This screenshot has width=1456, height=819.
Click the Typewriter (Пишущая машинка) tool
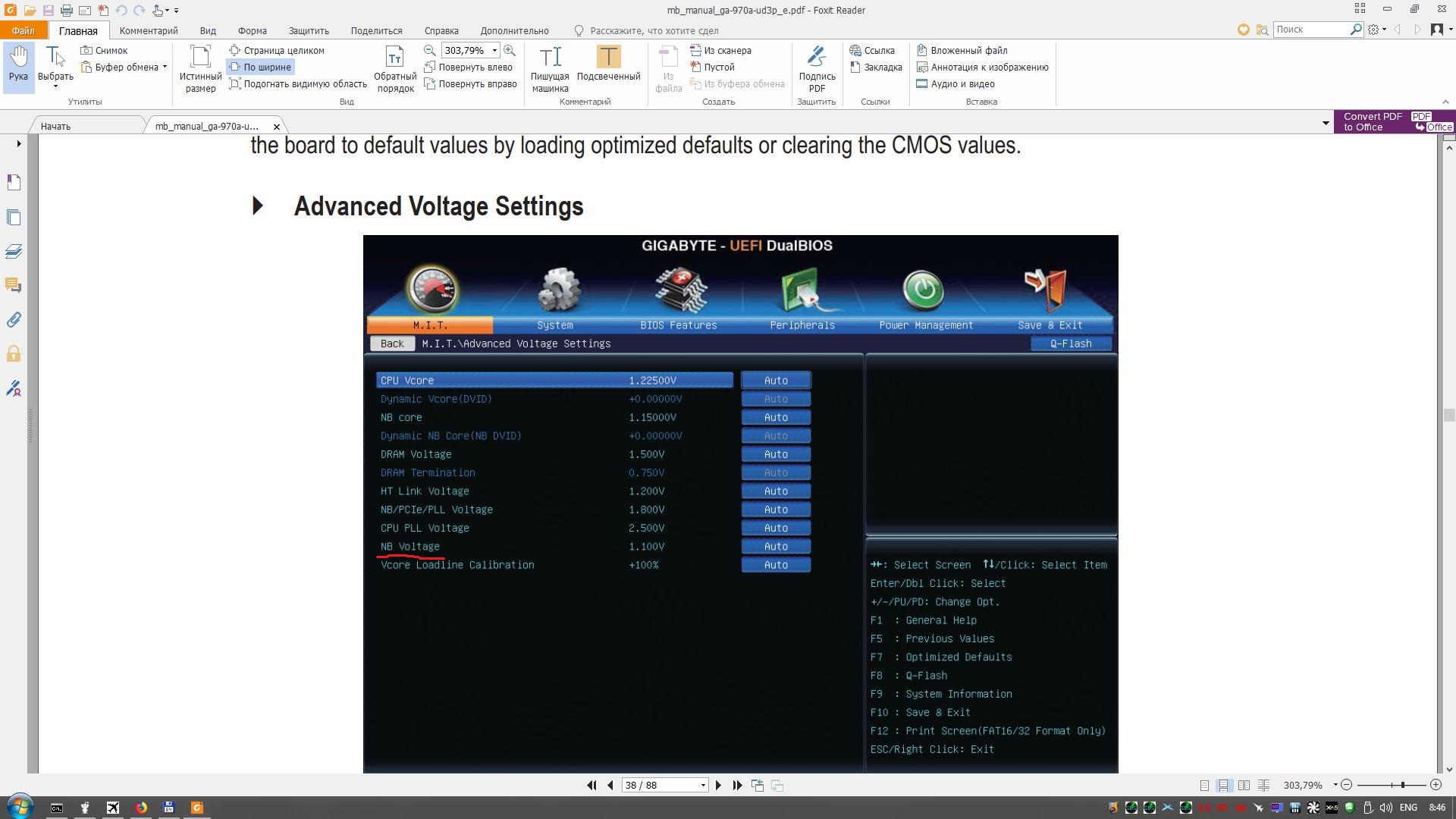coord(549,68)
